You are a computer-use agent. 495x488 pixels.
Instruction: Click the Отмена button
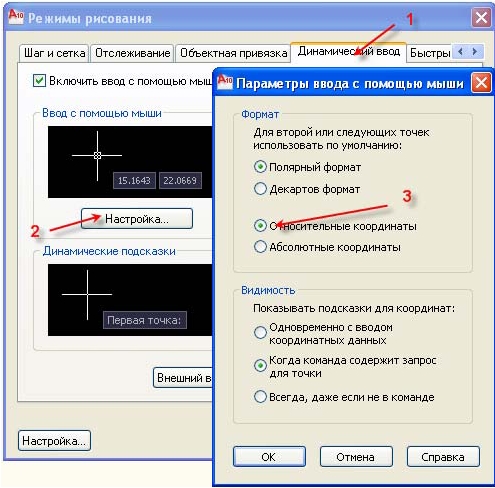click(356, 457)
